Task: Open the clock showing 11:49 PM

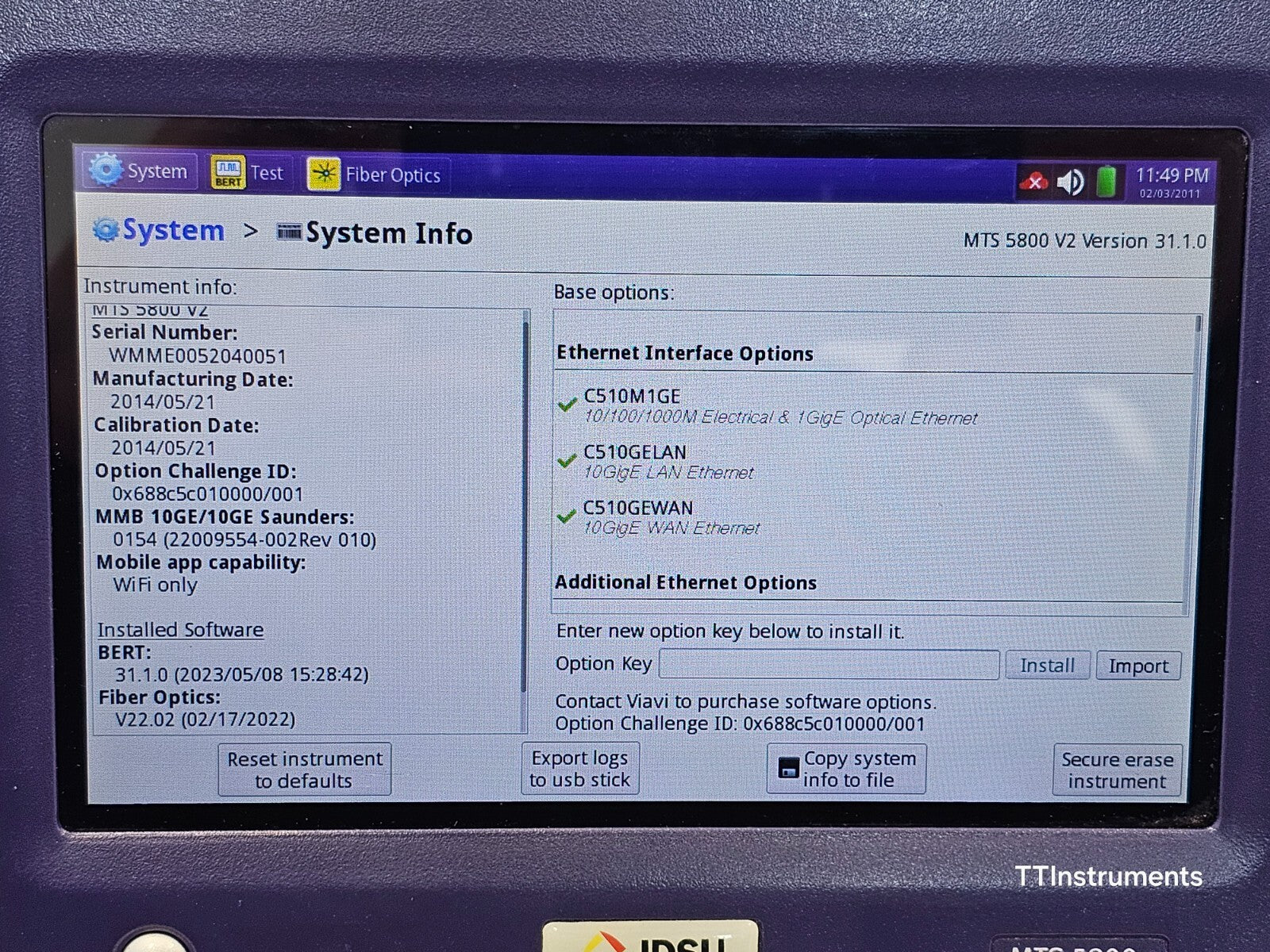Action: click(1172, 182)
